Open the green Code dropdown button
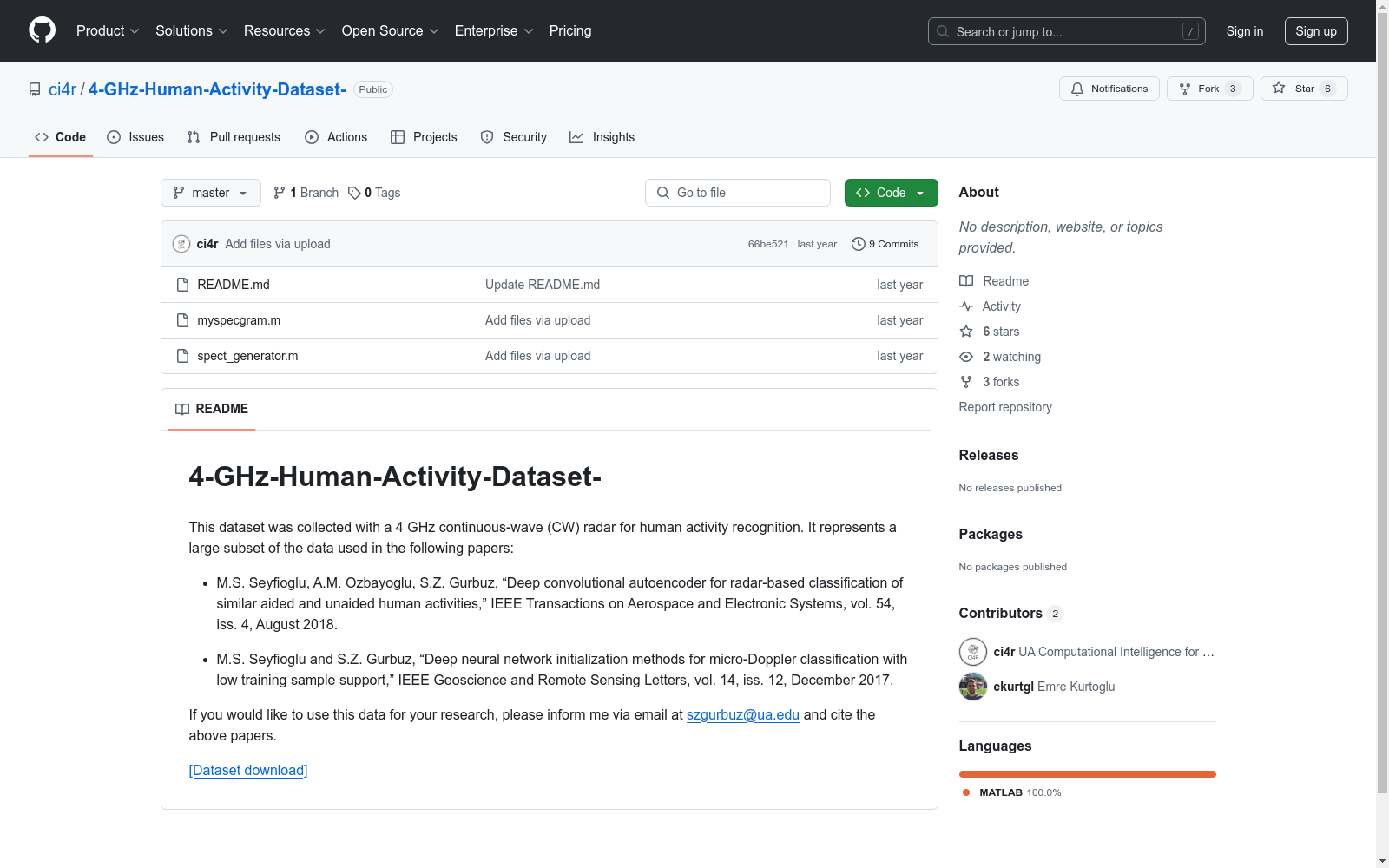Screen dimensions: 1389x868 coord(891,193)
